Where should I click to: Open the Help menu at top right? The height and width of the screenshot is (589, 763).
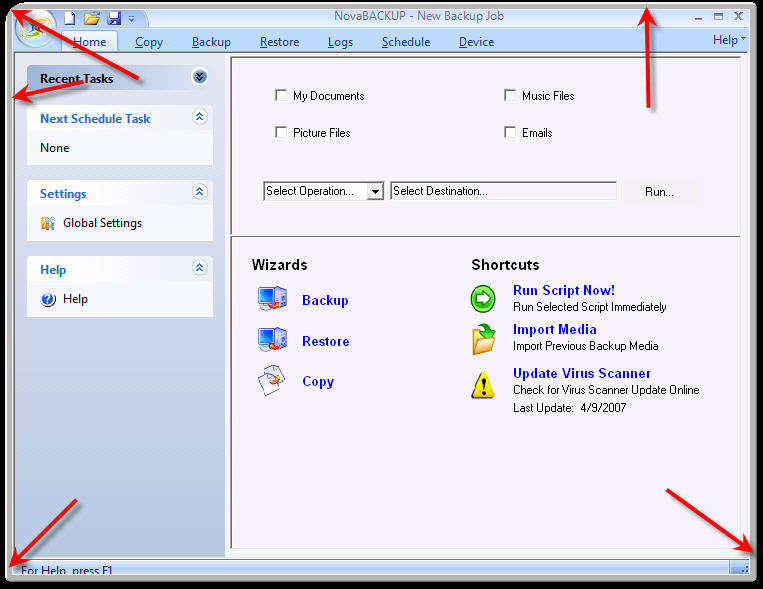point(728,40)
